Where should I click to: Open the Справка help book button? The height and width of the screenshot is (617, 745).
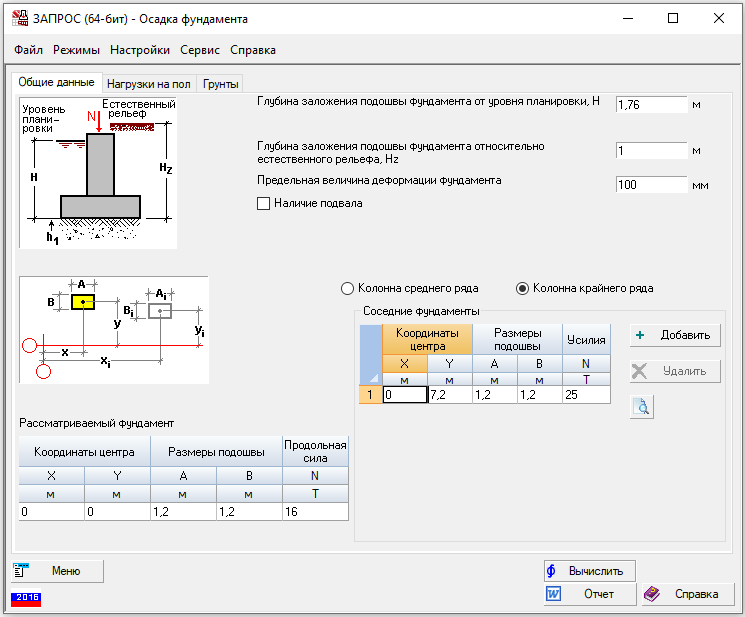point(684,594)
